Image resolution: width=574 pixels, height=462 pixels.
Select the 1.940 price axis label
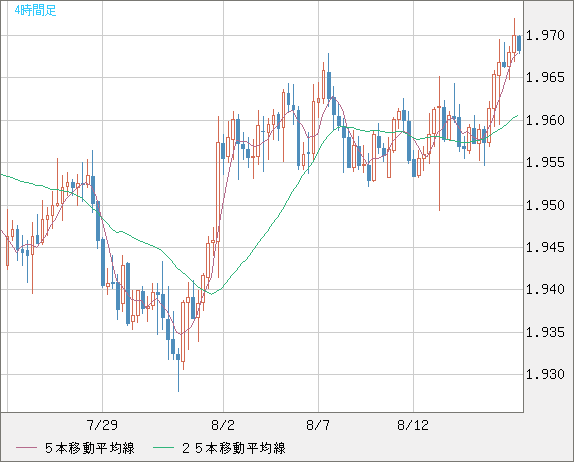[x=545, y=290]
